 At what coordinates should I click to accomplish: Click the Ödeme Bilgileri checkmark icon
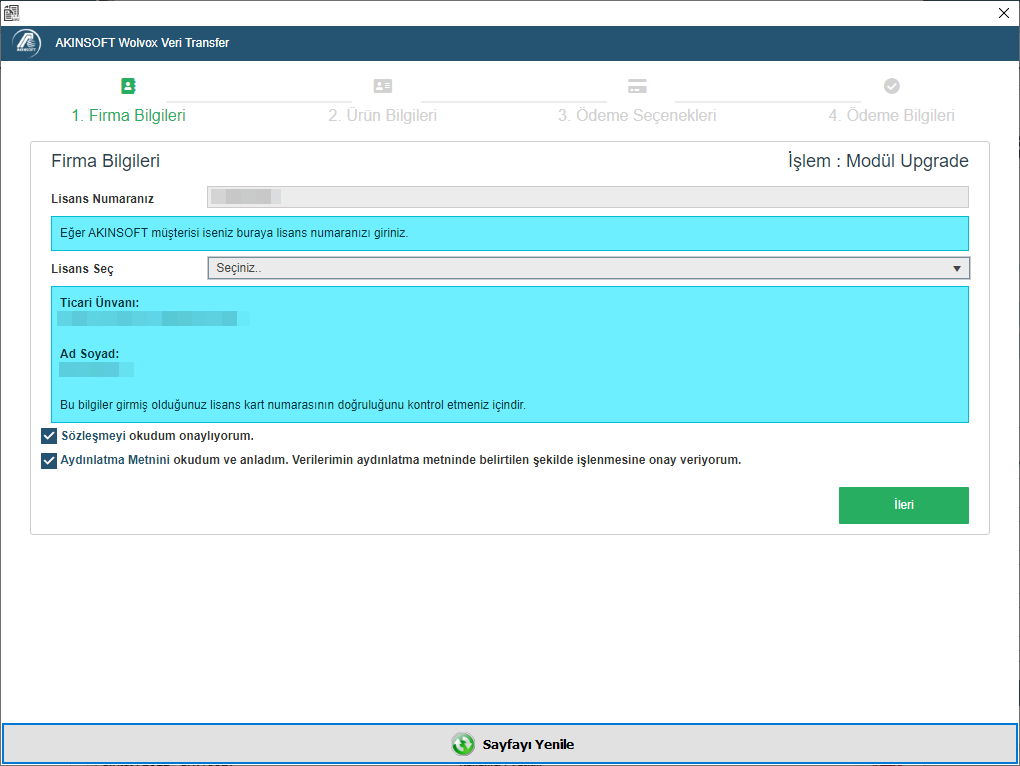[x=891, y=86]
